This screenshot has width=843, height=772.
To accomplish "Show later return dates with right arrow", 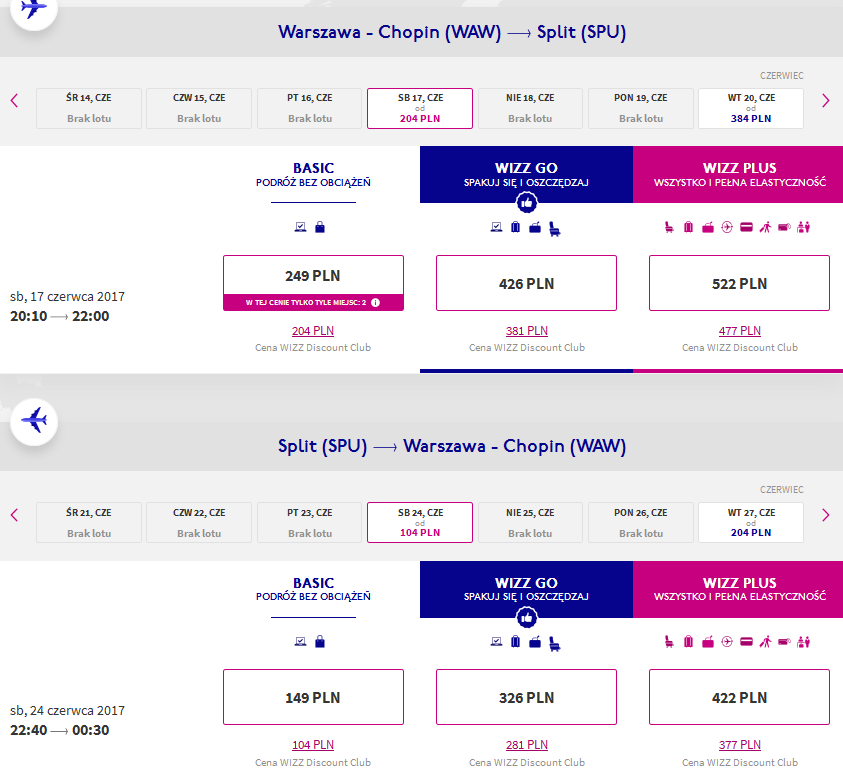I will [826, 515].
